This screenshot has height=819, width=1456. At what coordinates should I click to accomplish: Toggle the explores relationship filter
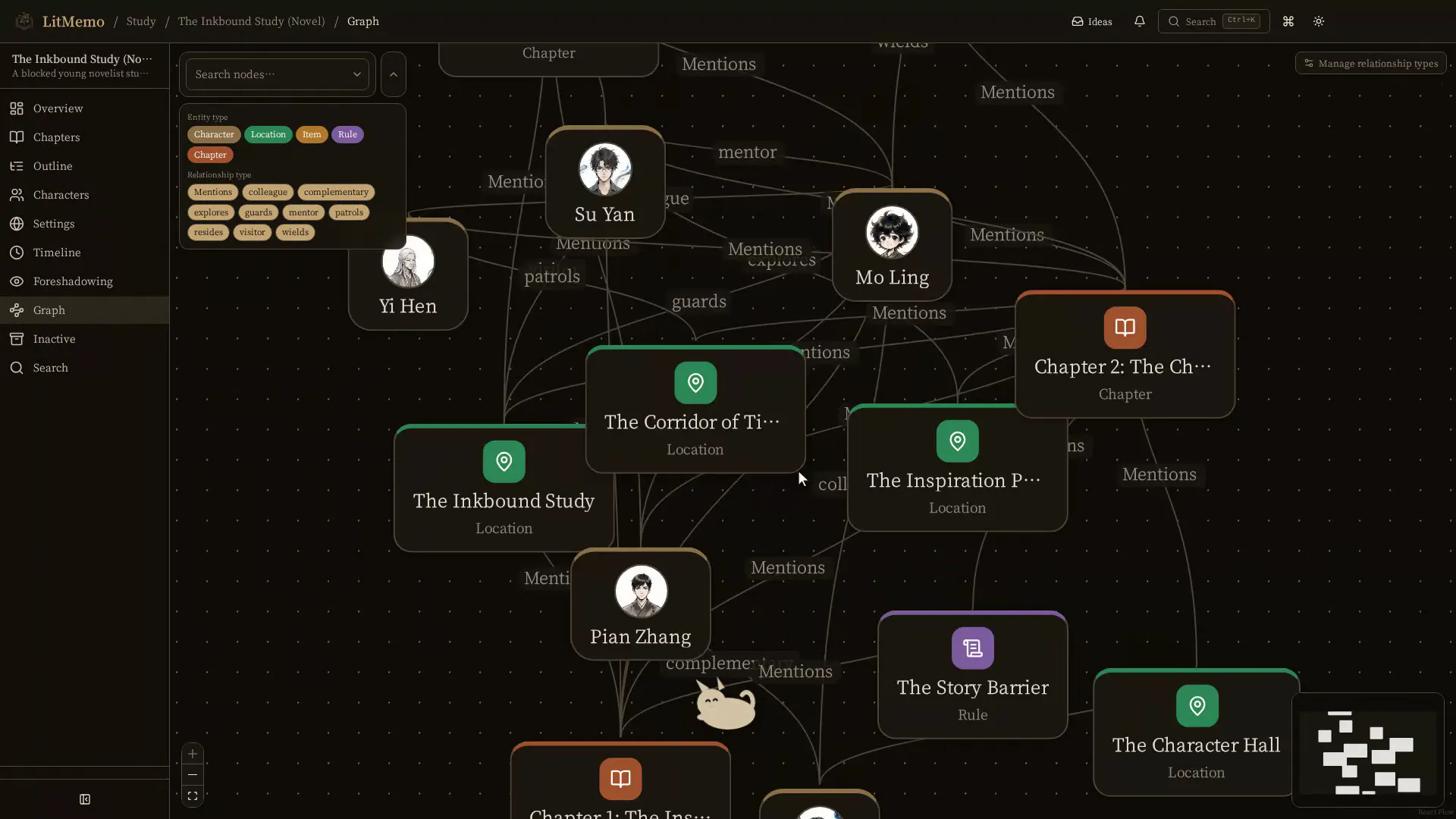tap(211, 212)
